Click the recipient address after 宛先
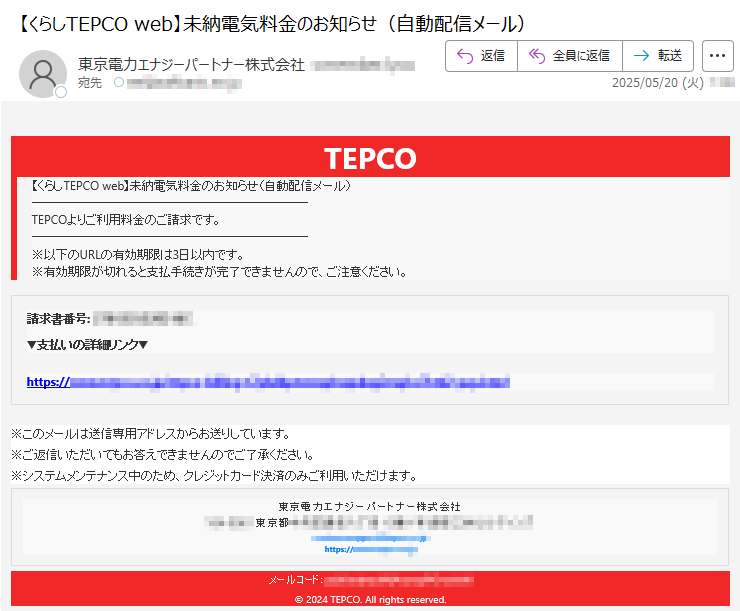This screenshot has height=611, width=740. (184, 84)
